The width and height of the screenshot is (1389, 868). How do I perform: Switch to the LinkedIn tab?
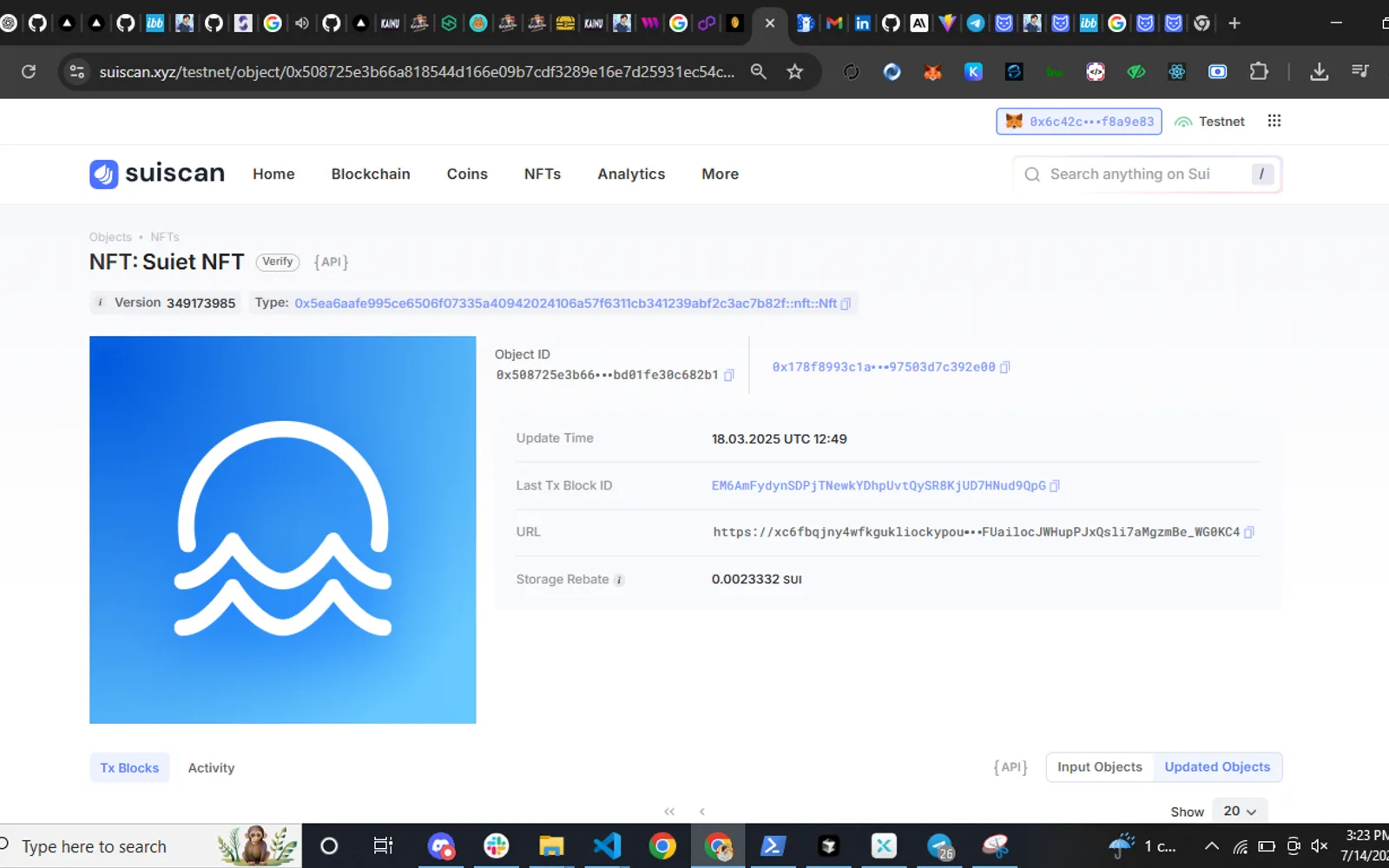pyautogui.click(x=862, y=23)
